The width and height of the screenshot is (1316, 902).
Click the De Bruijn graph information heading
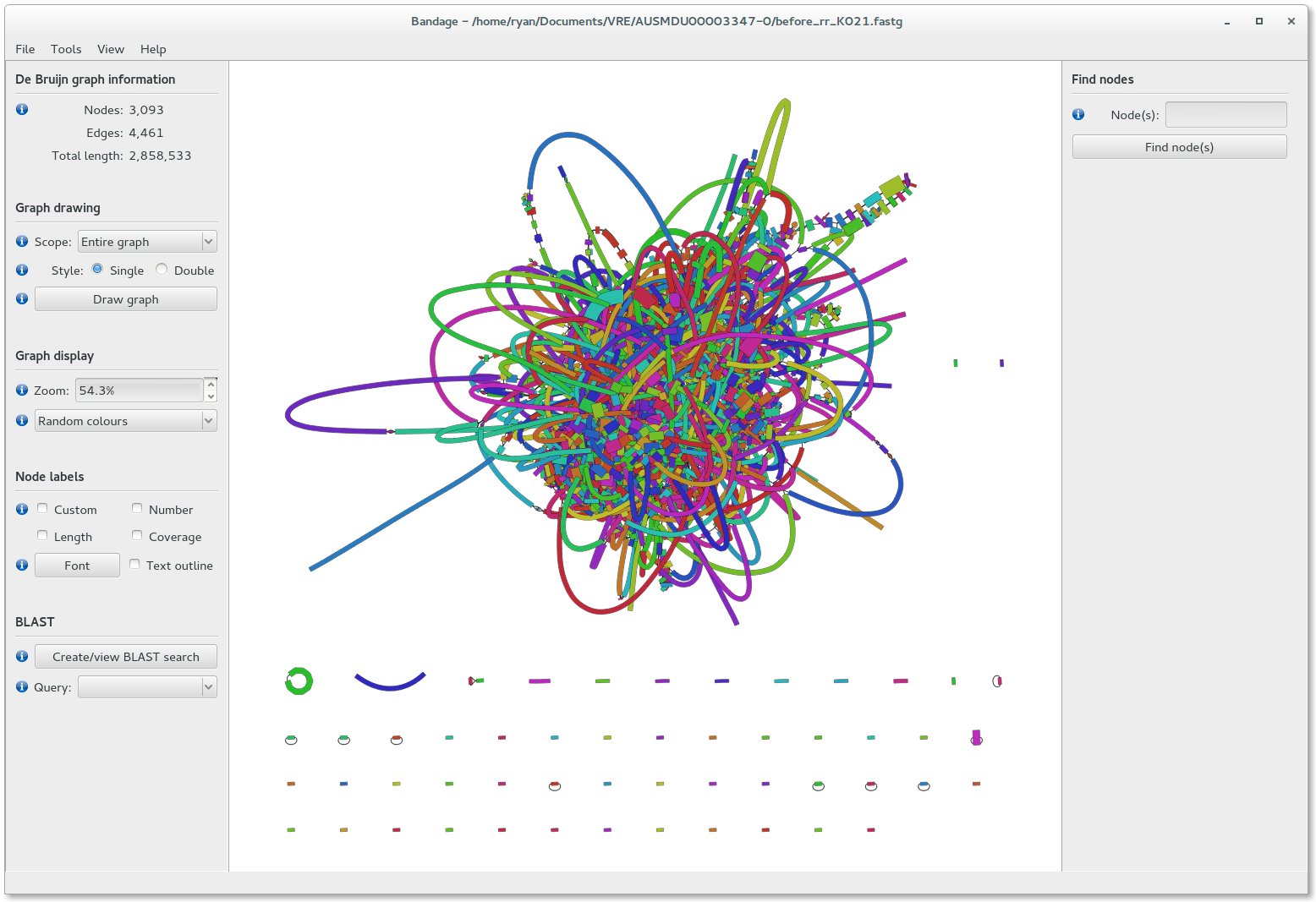tap(96, 79)
